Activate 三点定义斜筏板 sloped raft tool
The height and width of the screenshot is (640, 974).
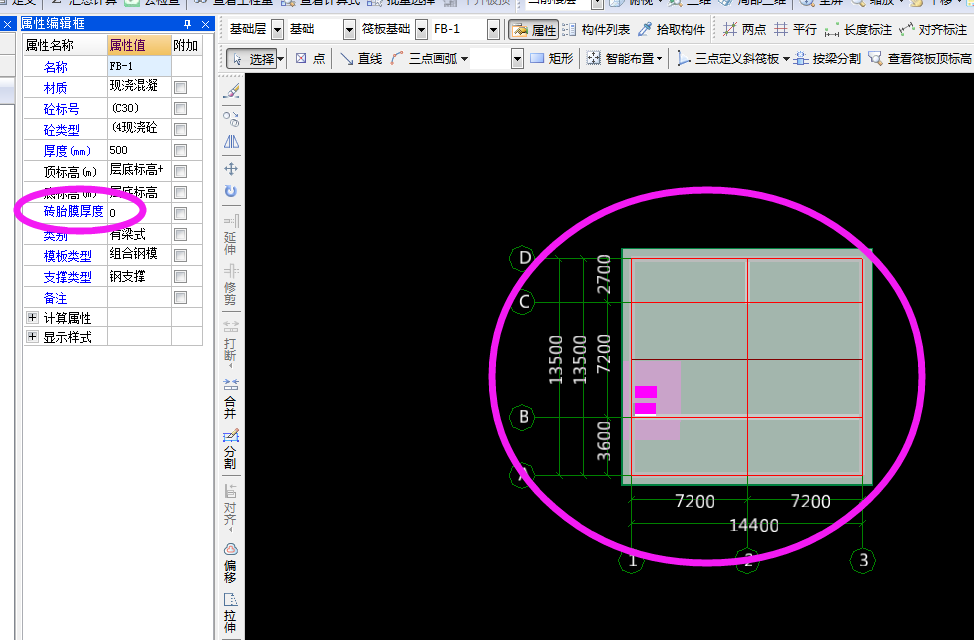(x=727, y=58)
